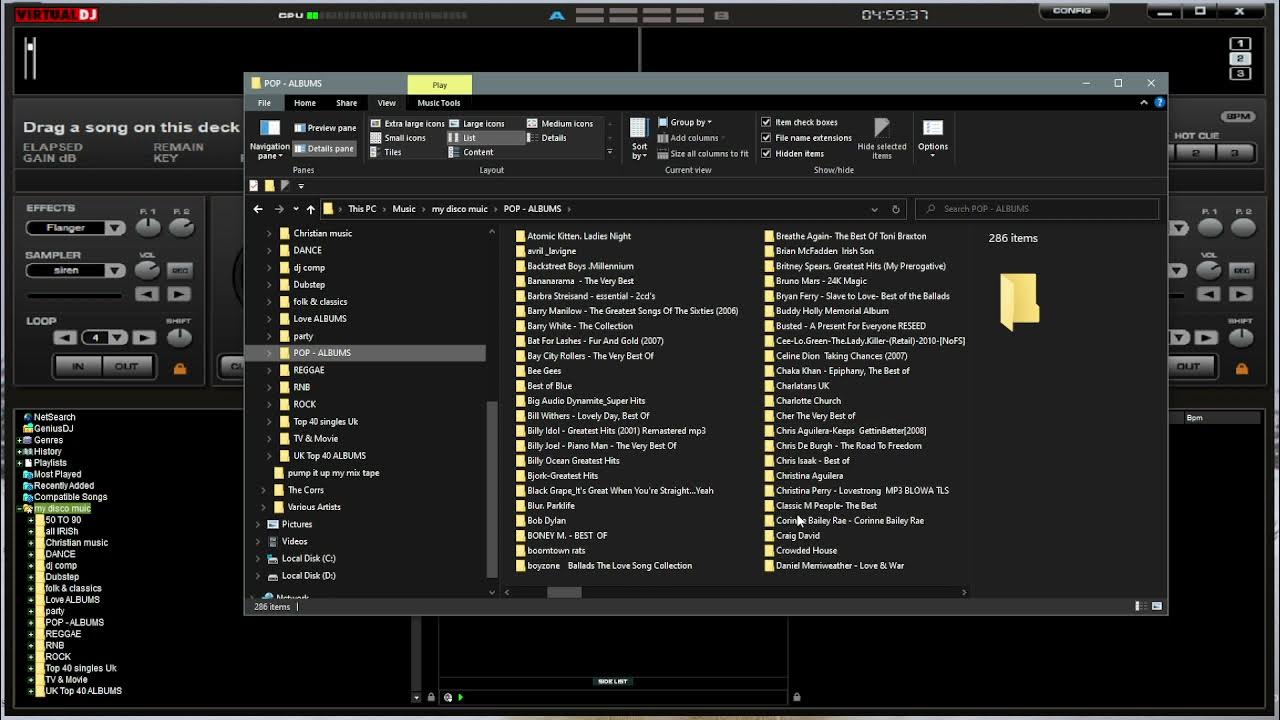Toggle the Preview pane button
Image resolution: width=1280 pixels, height=720 pixels.
pyautogui.click(x=325, y=128)
